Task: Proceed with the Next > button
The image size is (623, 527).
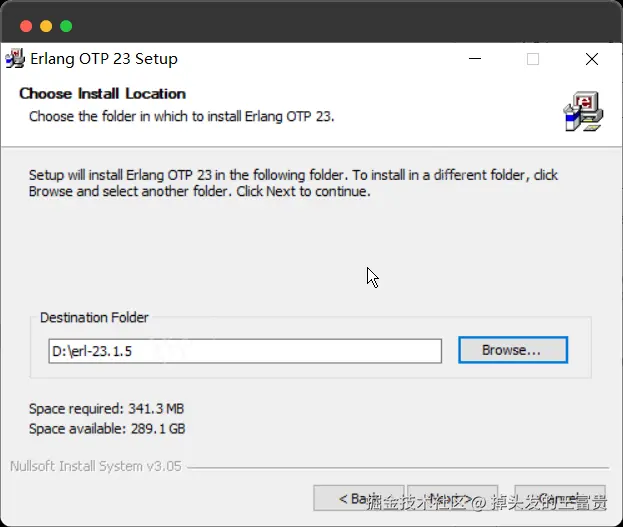Action: (x=453, y=498)
